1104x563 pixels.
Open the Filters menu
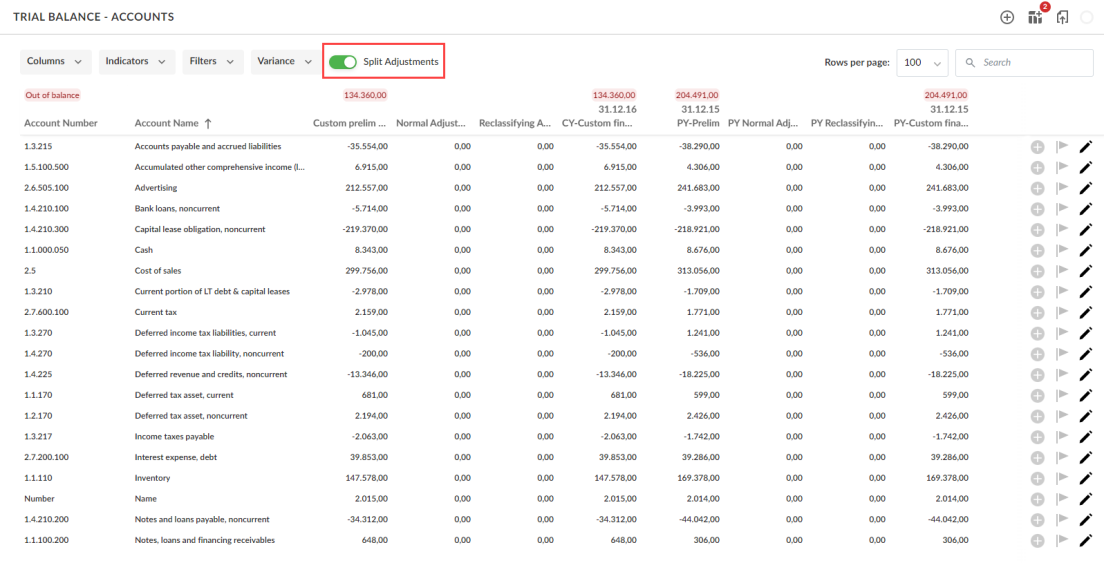(212, 62)
